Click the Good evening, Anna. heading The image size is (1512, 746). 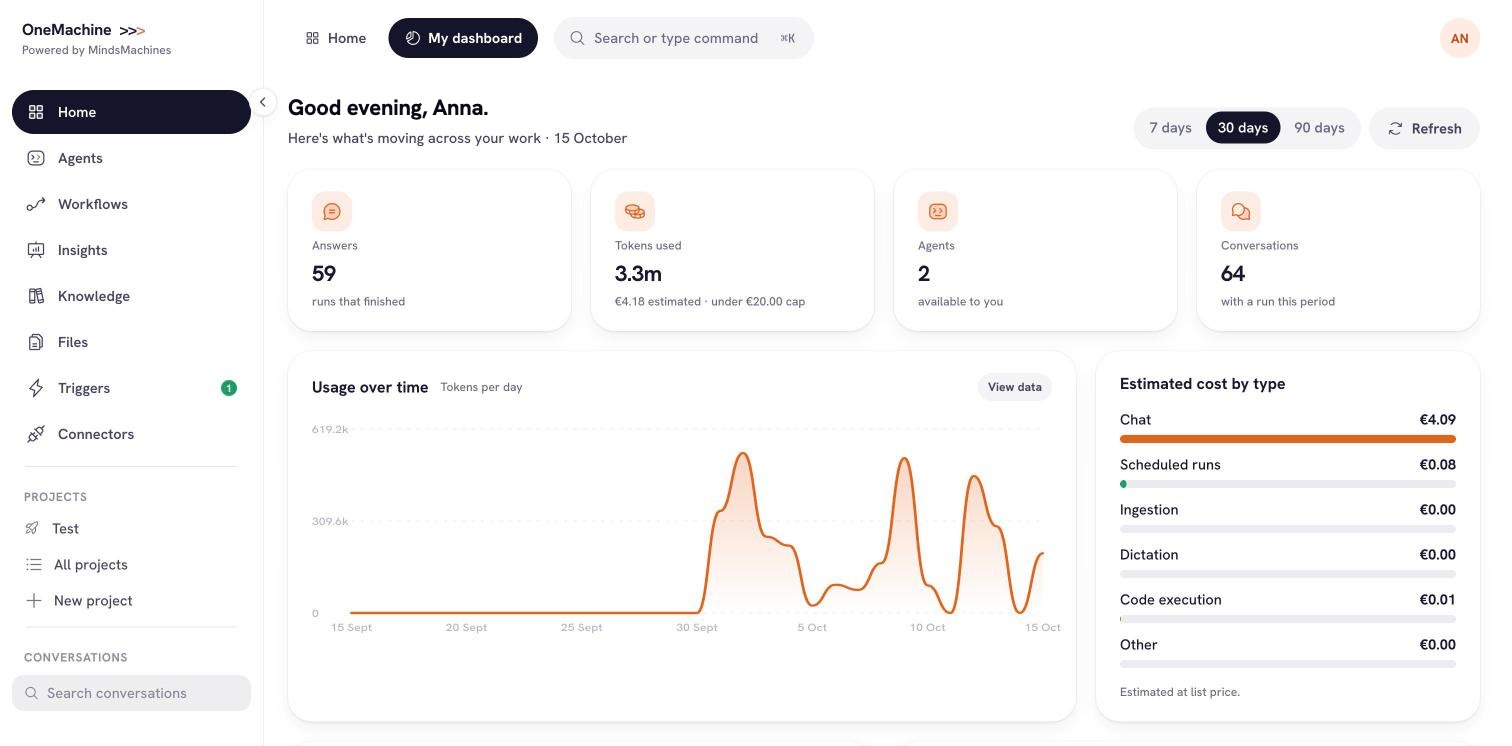pos(388,107)
